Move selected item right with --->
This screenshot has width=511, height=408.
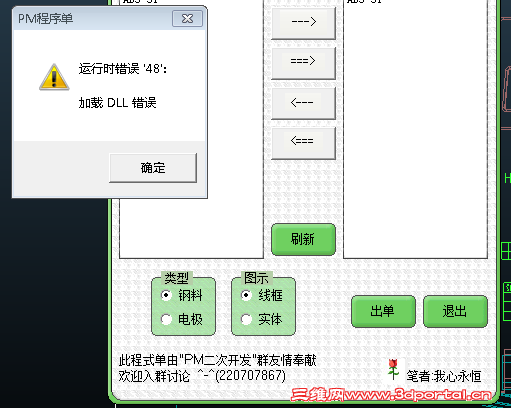pyautogui.click(x=303, y=23)
